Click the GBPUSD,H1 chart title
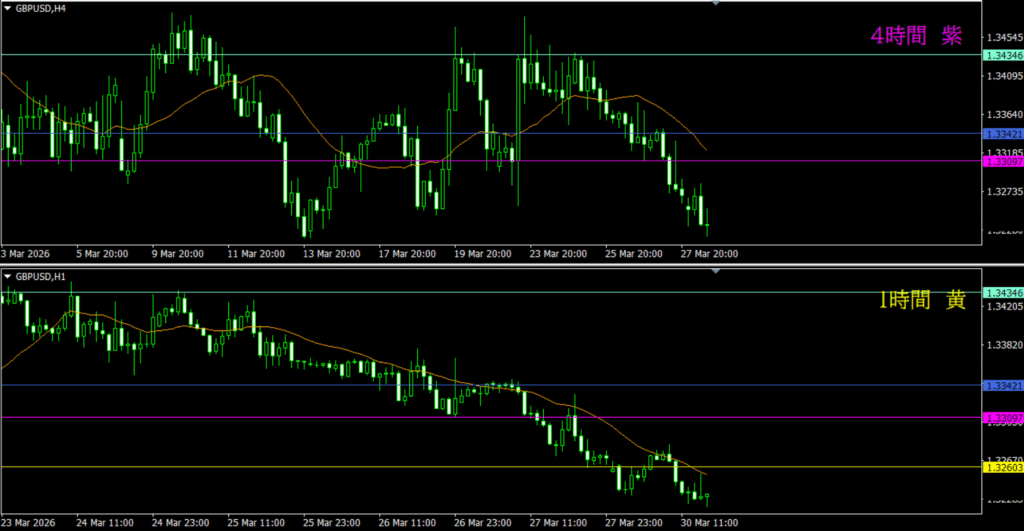This screenshot has width=1024, height=531. pyautogui.click(x=46, y=276)
